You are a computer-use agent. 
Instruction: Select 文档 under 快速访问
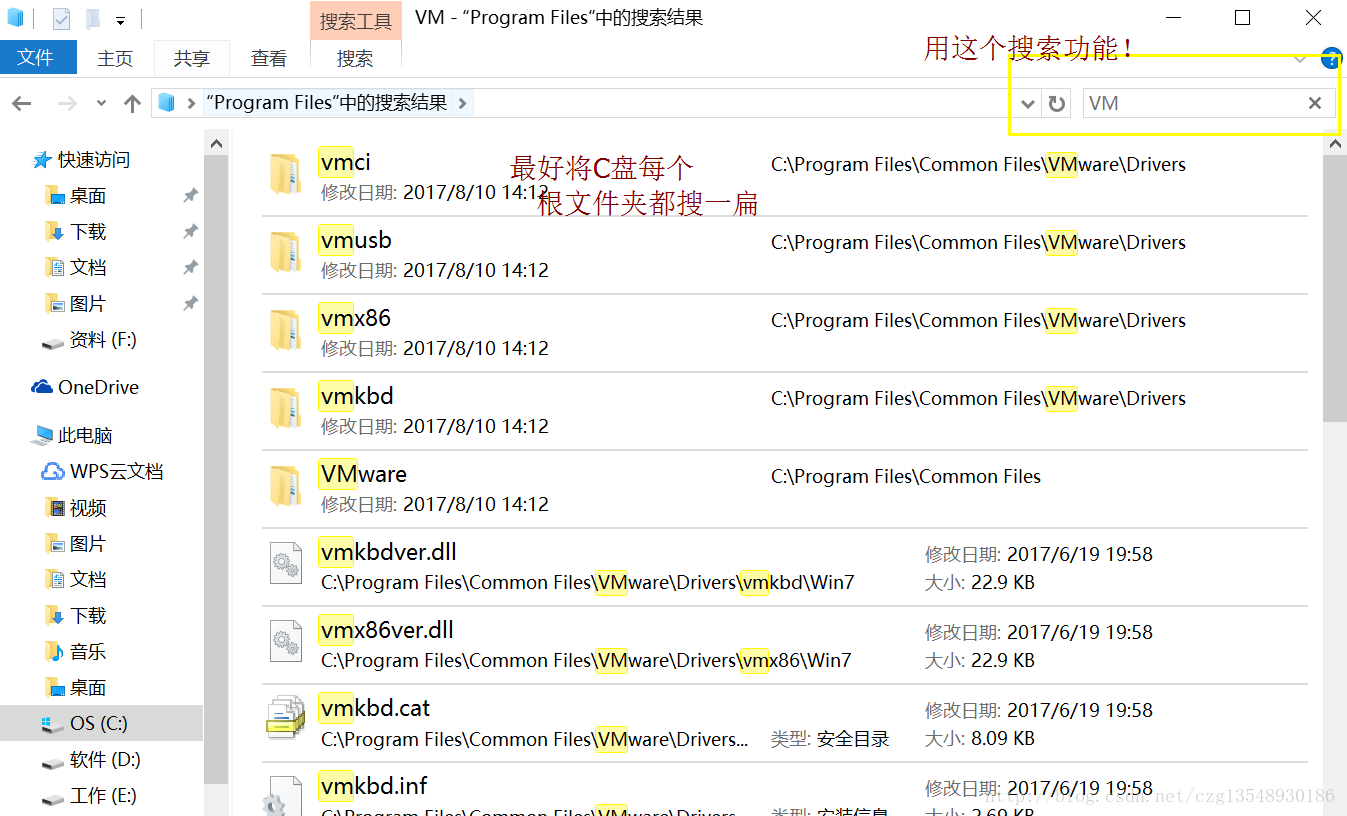coord(88,268)
